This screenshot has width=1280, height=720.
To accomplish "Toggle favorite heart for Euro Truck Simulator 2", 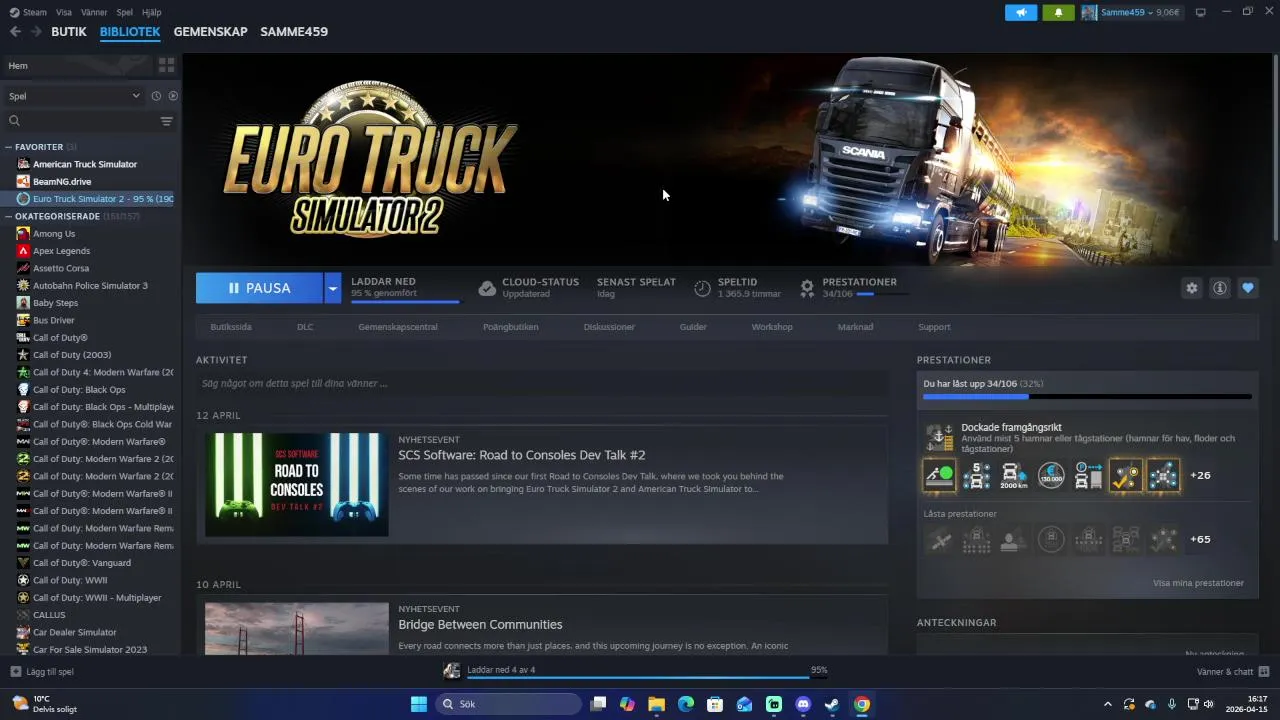I will click(x=1248, y=288).
